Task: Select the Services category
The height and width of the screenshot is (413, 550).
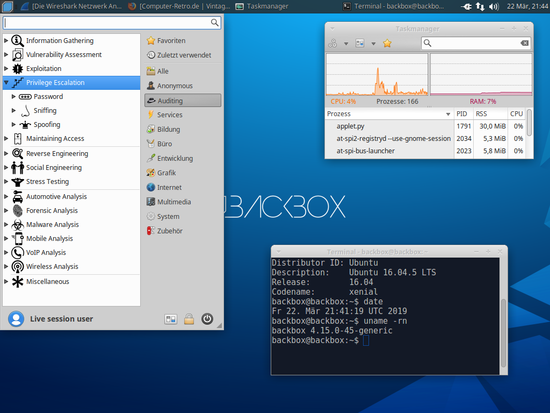Action: pyautogui.click(x=183, y=115)
